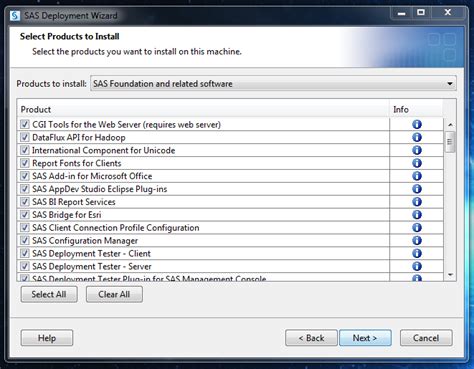The width and height of the screenshot is (474, 369).
Task: Deselect SAS Add-in for Microsoft Office checkbox
Action: pos(25,176)
